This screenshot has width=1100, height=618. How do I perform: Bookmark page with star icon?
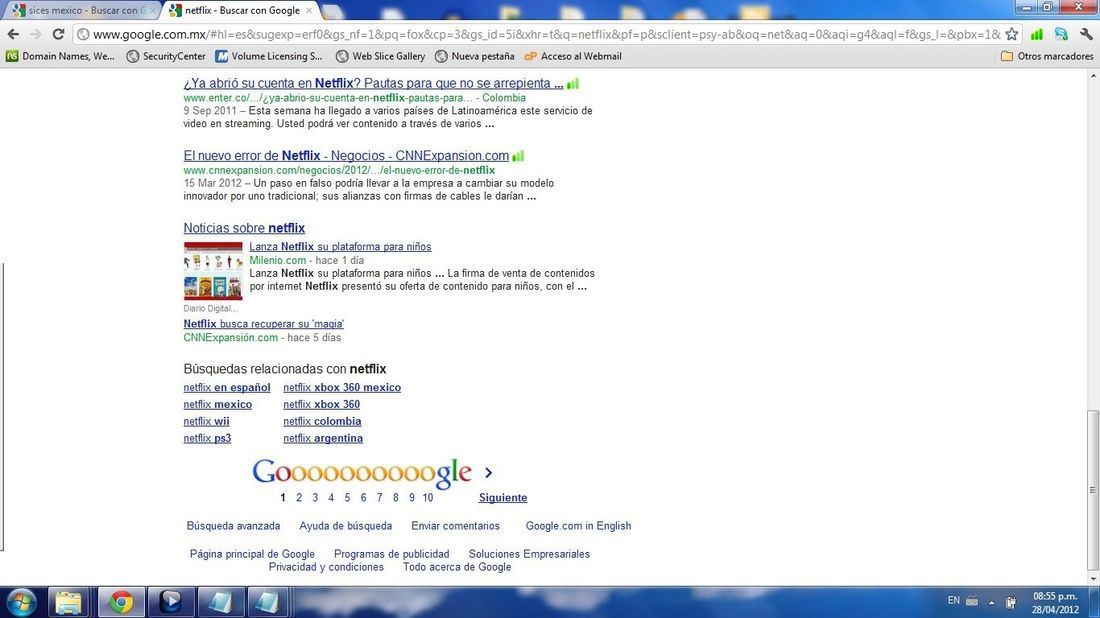(1012, 34)
